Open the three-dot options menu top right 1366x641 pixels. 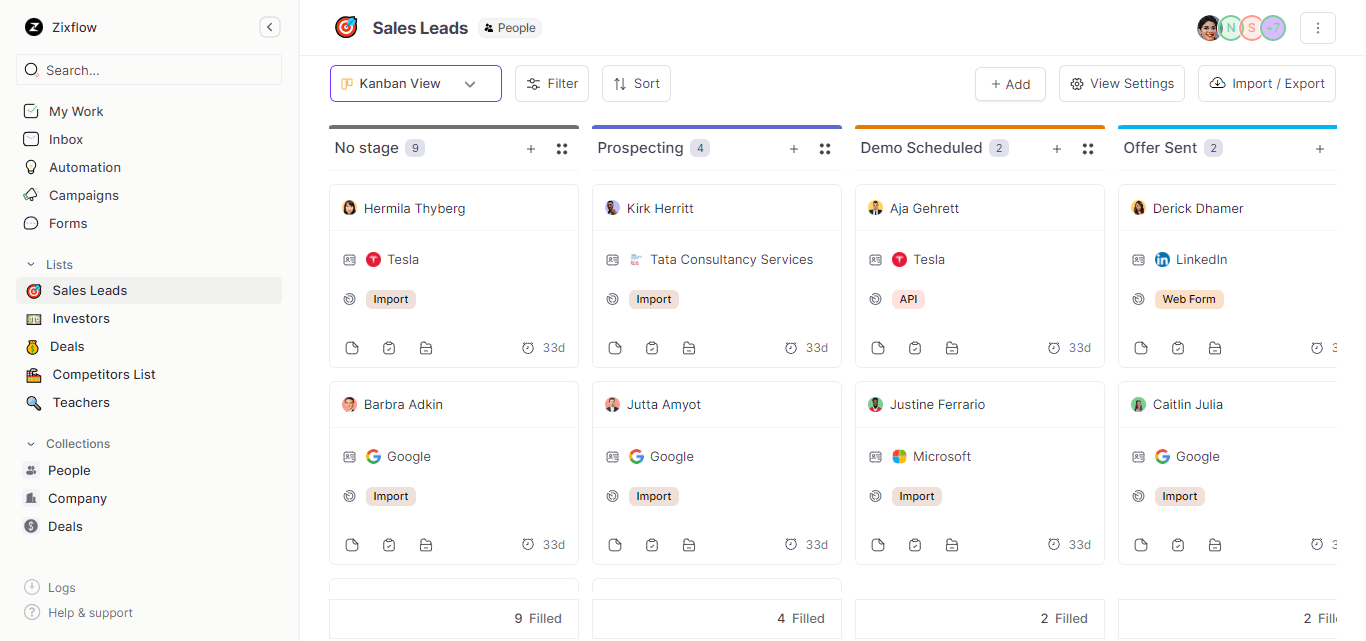(x=1317, y=27)
